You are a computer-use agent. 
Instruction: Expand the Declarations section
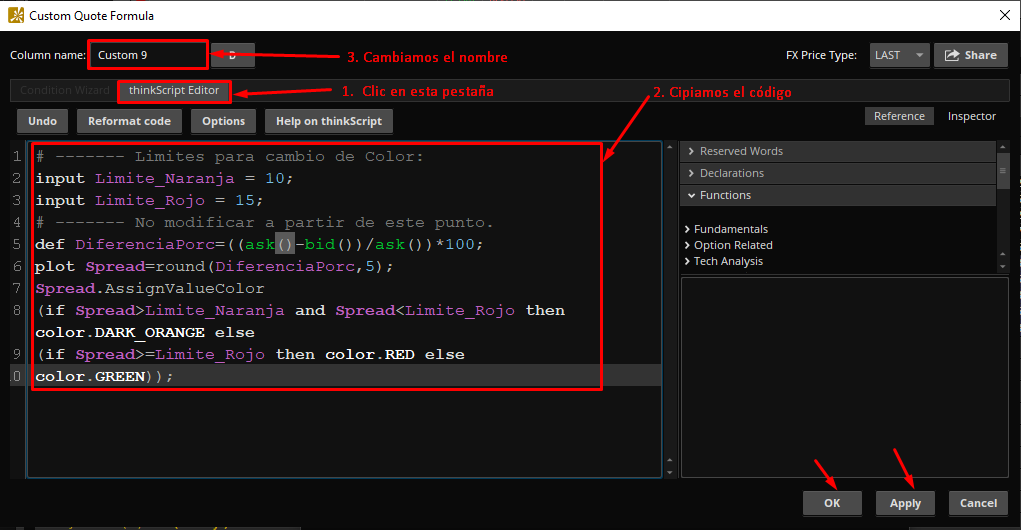[x=838, y=173]
